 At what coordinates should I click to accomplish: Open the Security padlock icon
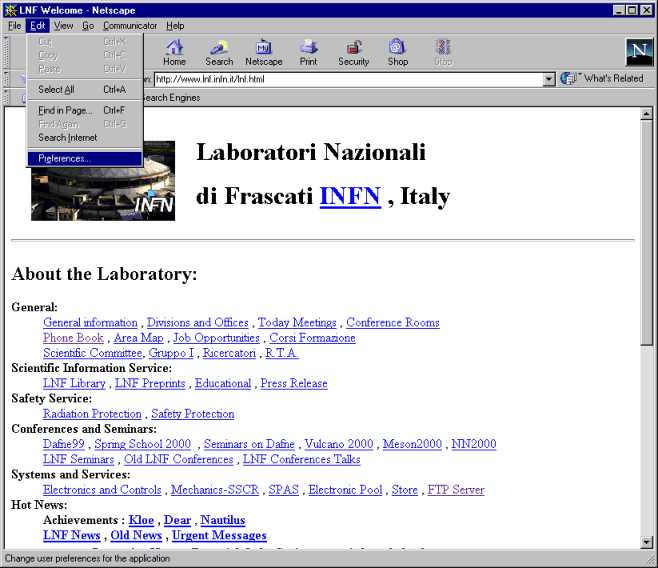coord(353,53)
